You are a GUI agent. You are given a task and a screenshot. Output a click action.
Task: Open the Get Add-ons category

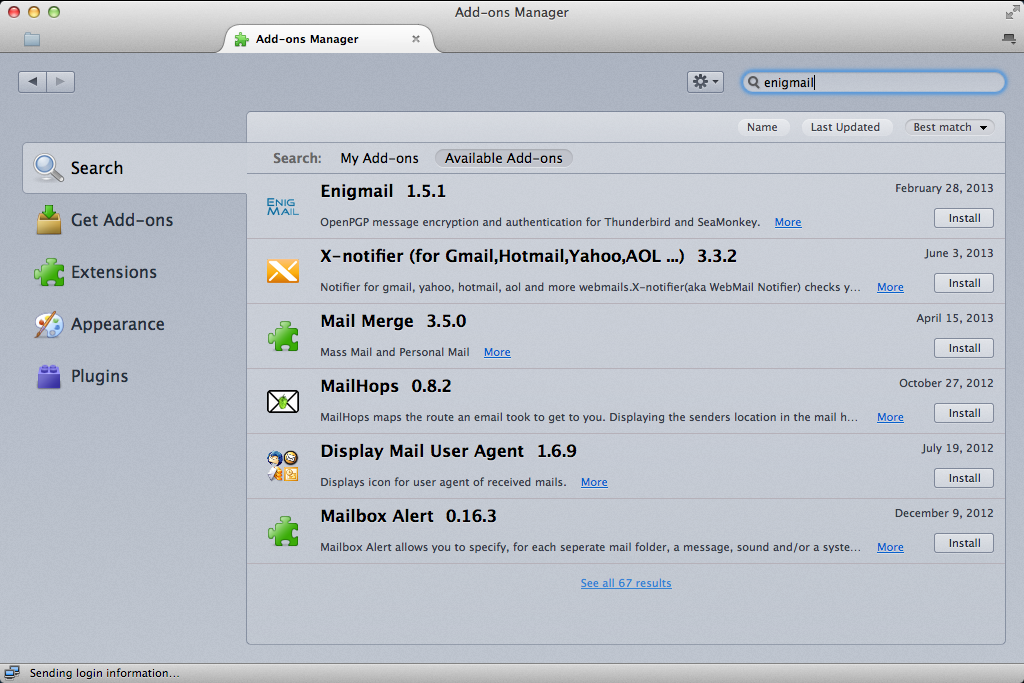click(135, 220)
